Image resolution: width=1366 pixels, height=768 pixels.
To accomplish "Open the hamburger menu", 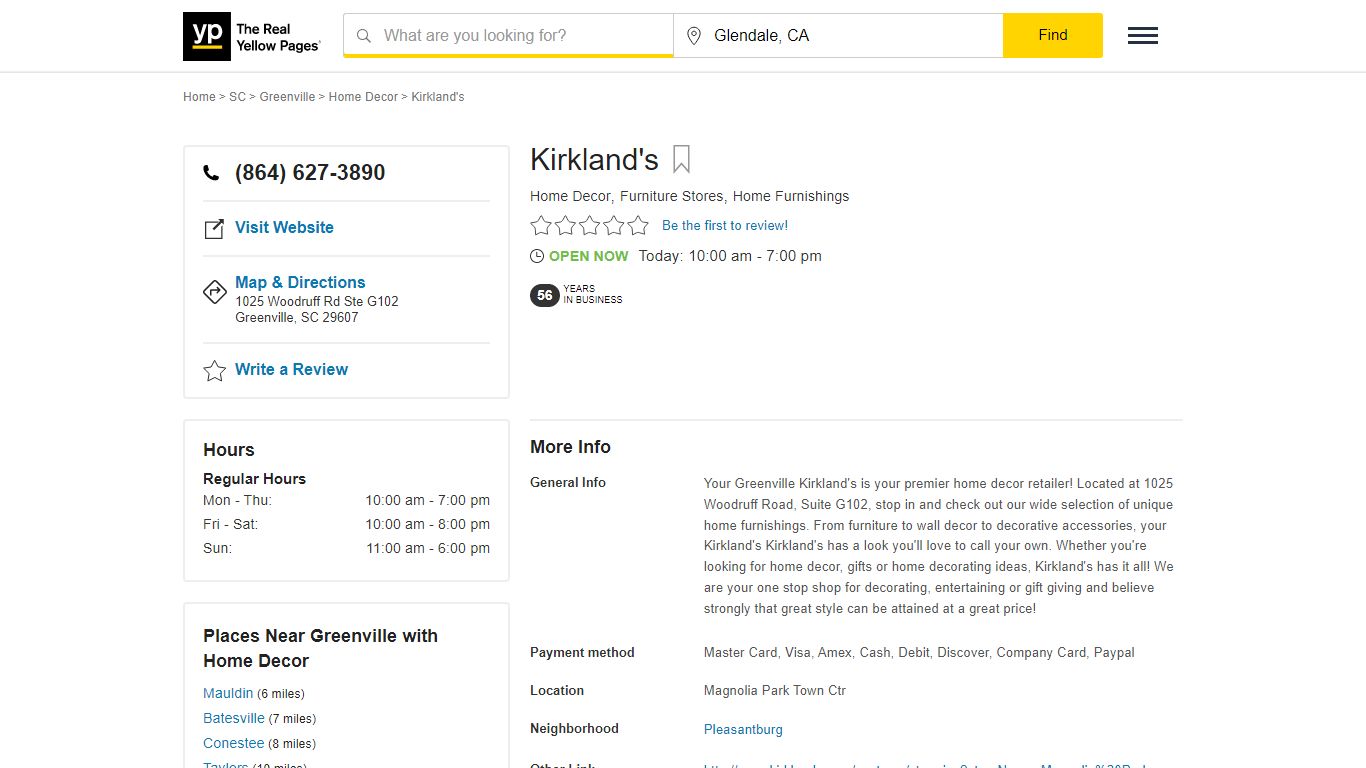I will pyautogui.click(x=1143, y=36).
